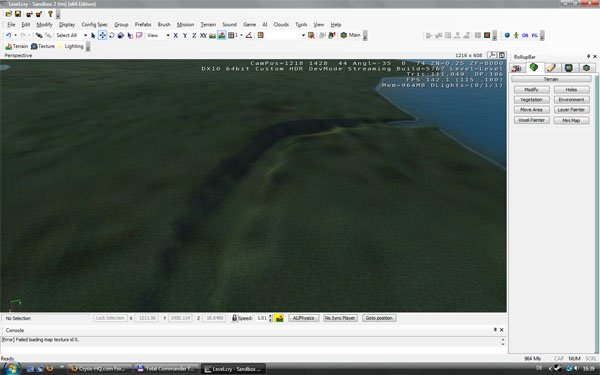Screen dimensions: 600x375
Task: Open the Select All filter dropdown
Action: pyautogui.click(x=71, y=35)
